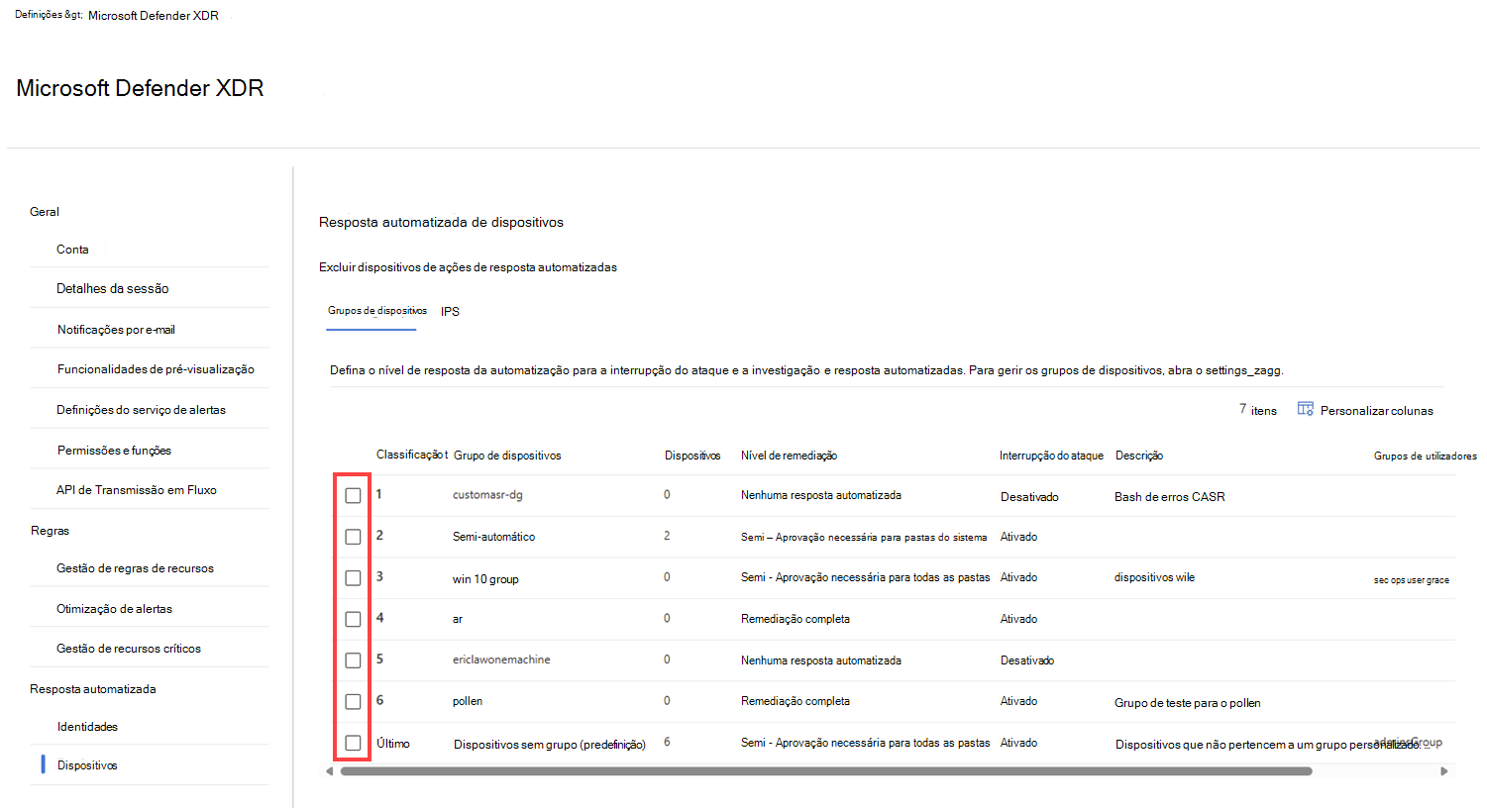Open Detalhes da sessão in the sidebar
Viewport: 1487px width, 812px height.
pos(112,289)
